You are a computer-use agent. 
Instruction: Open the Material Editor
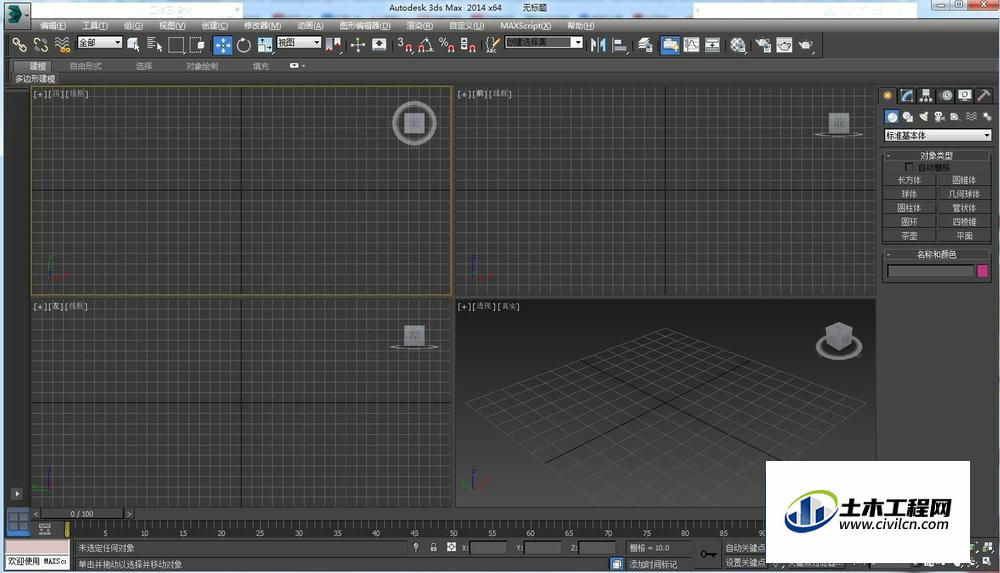(738, 45)
